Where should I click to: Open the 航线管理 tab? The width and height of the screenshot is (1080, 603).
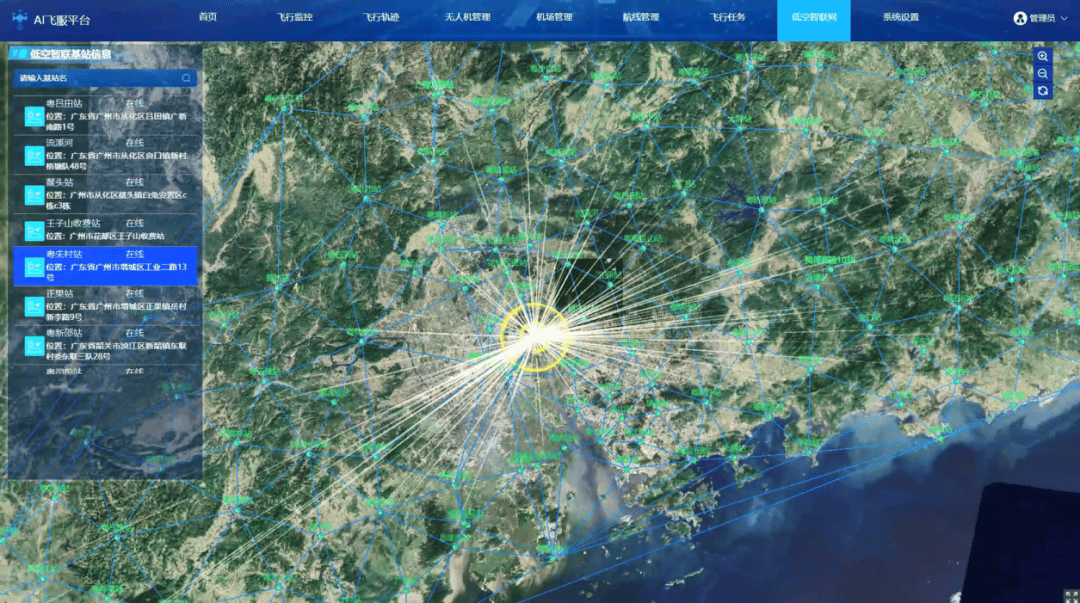(641, 18)
